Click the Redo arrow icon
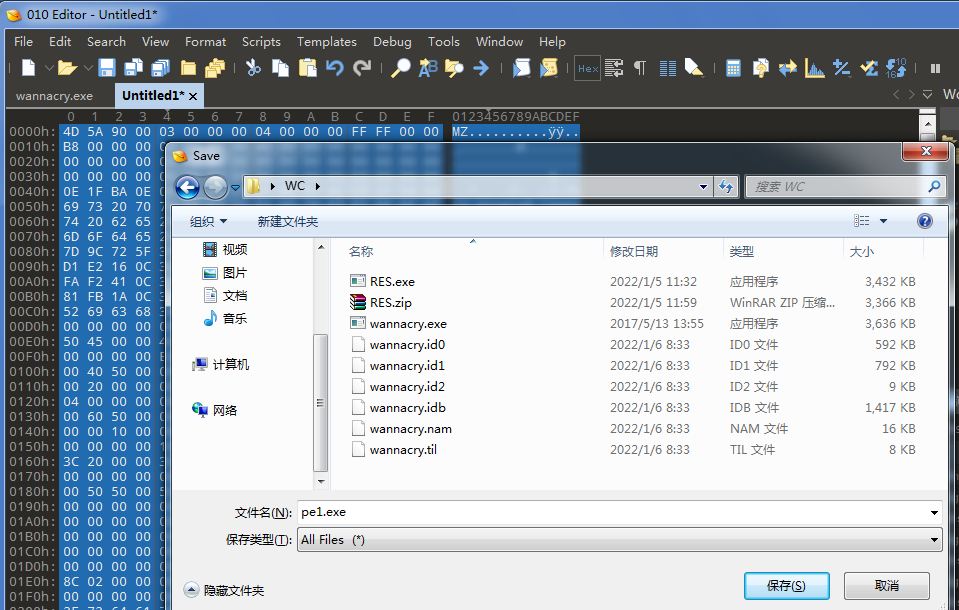Image resolution: width=959 pixels, height=610 pixels. (362, 68)
